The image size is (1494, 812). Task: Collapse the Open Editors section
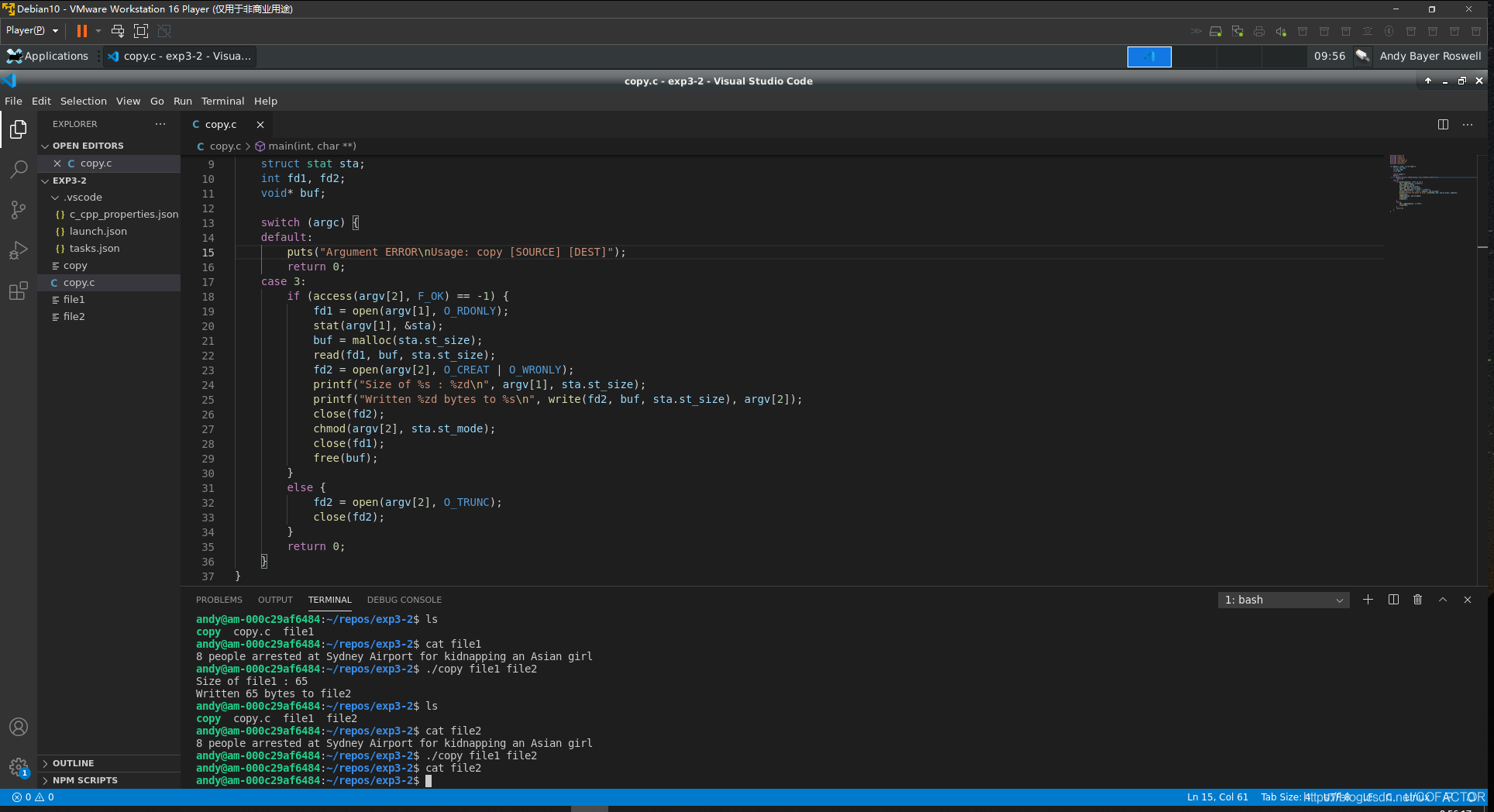(45, 146)
